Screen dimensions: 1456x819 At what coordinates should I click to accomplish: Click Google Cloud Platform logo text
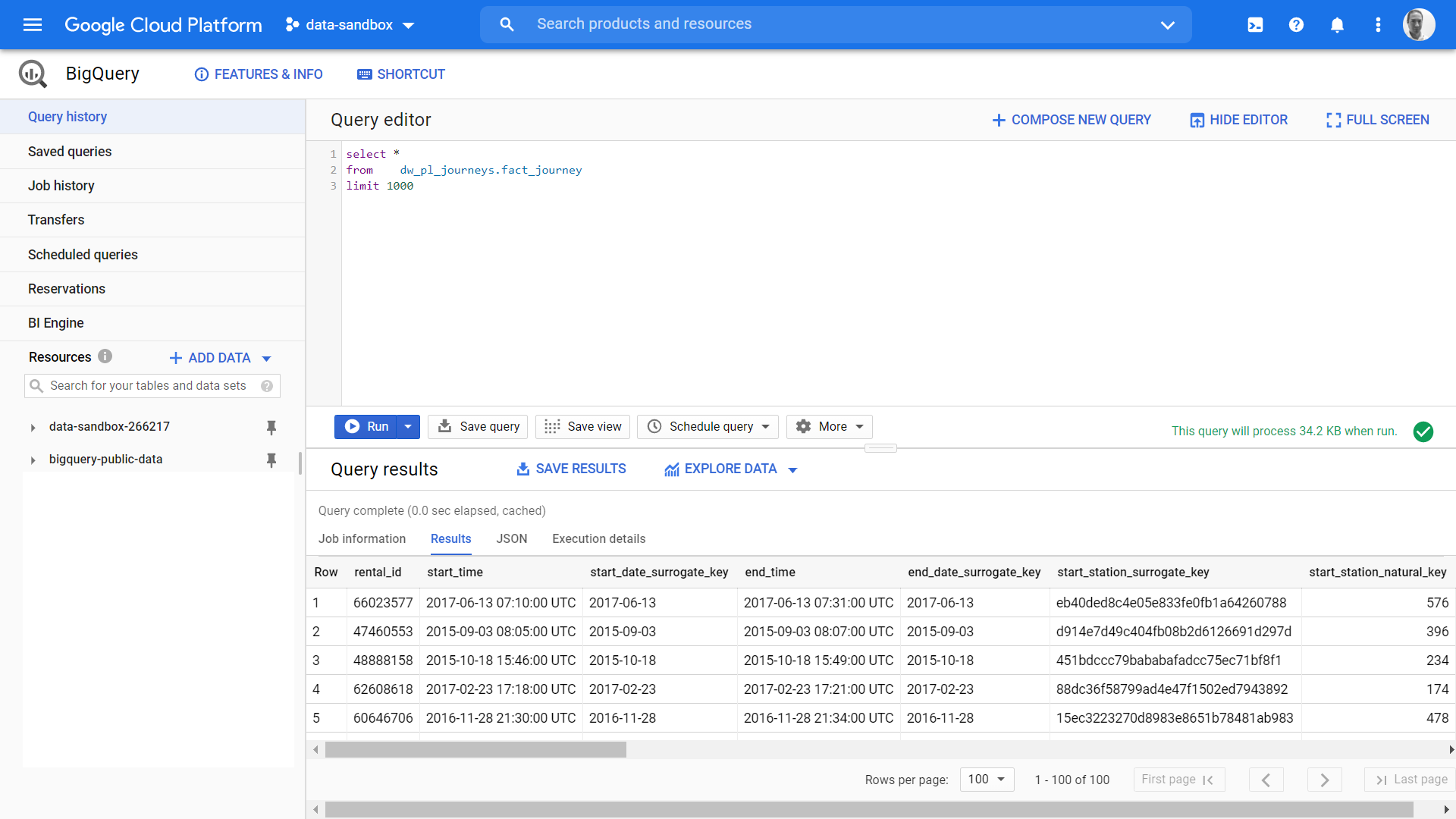[163, 25]
